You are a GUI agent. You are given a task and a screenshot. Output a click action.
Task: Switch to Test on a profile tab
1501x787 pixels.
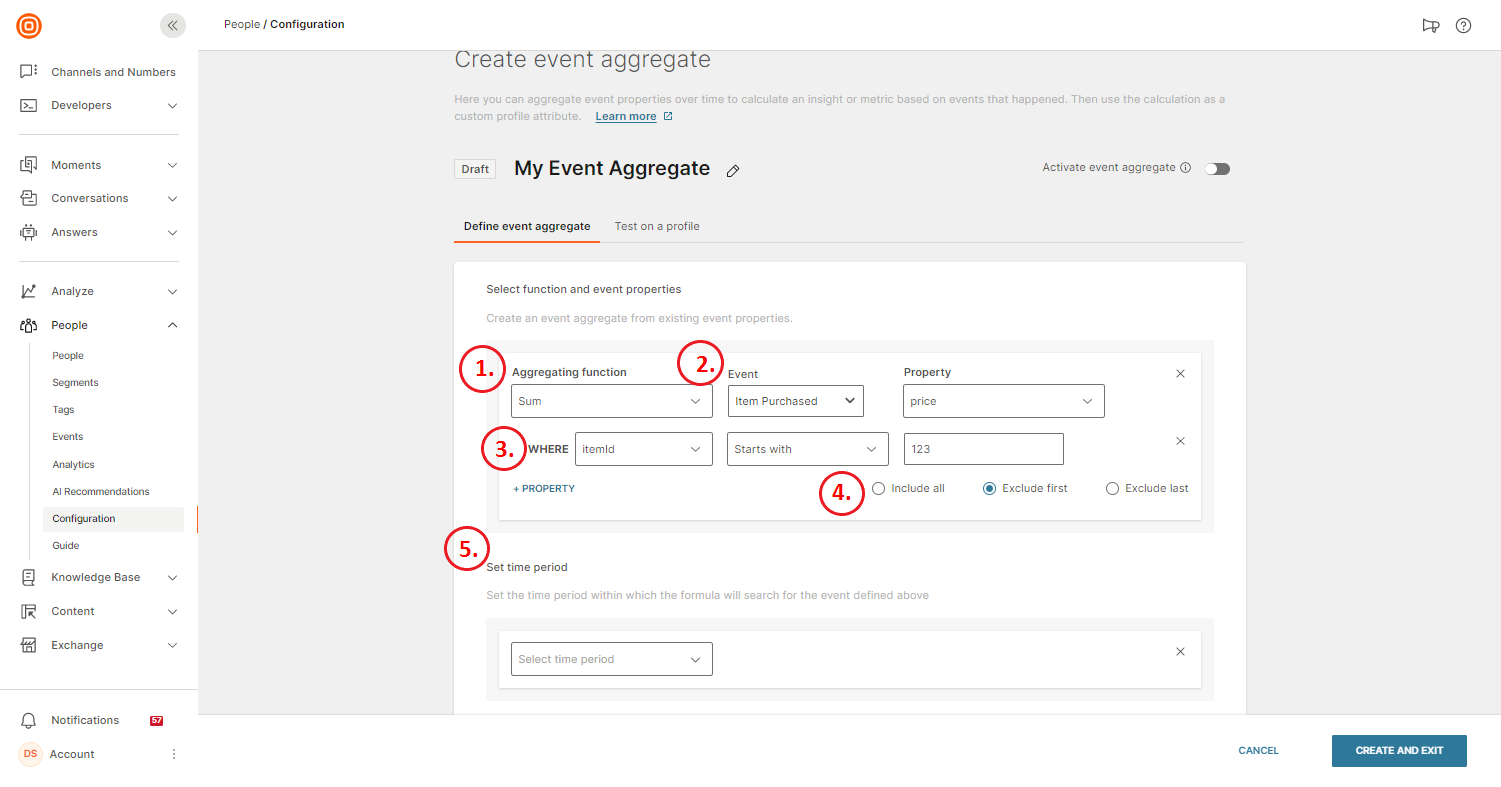click(656, 226)
